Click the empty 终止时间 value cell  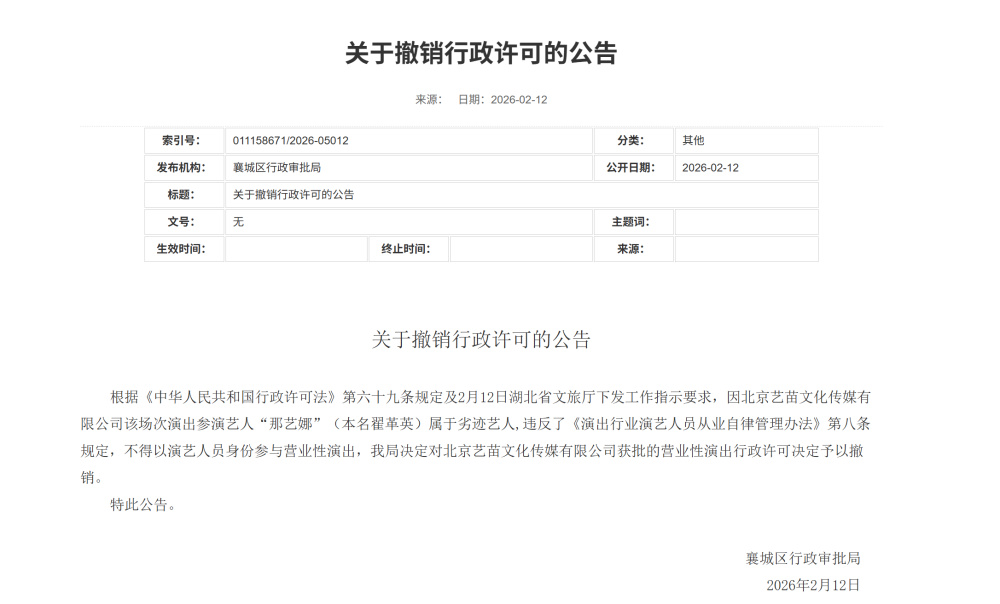point(520,249)
